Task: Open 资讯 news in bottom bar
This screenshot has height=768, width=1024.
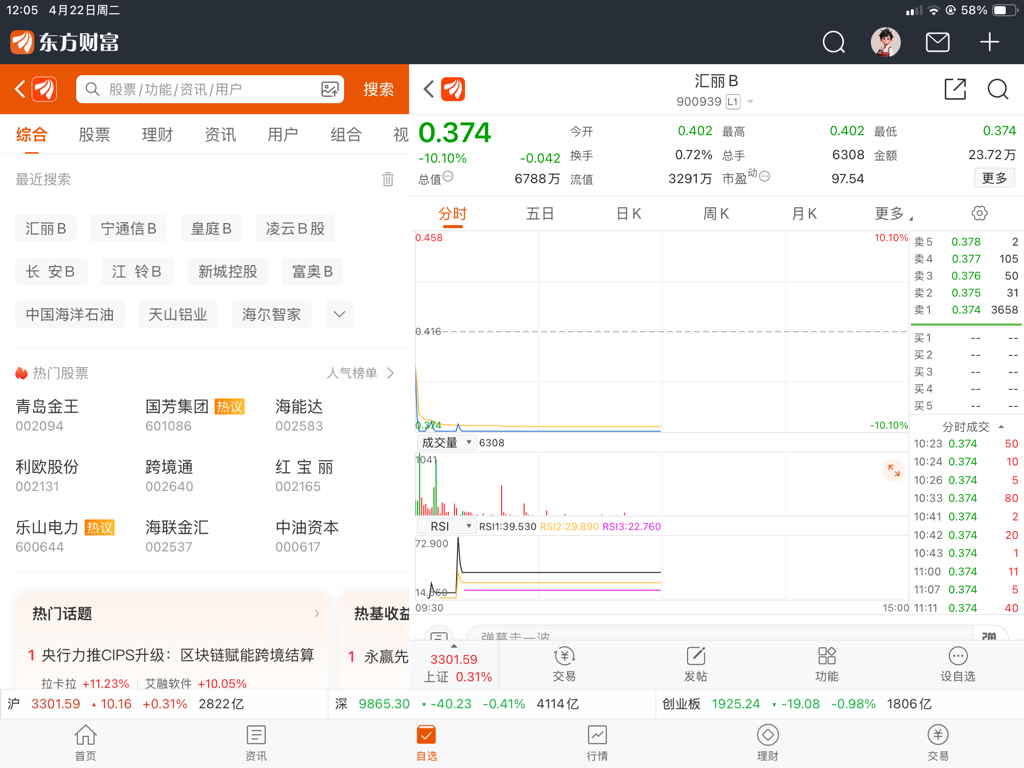Action: 256,743
